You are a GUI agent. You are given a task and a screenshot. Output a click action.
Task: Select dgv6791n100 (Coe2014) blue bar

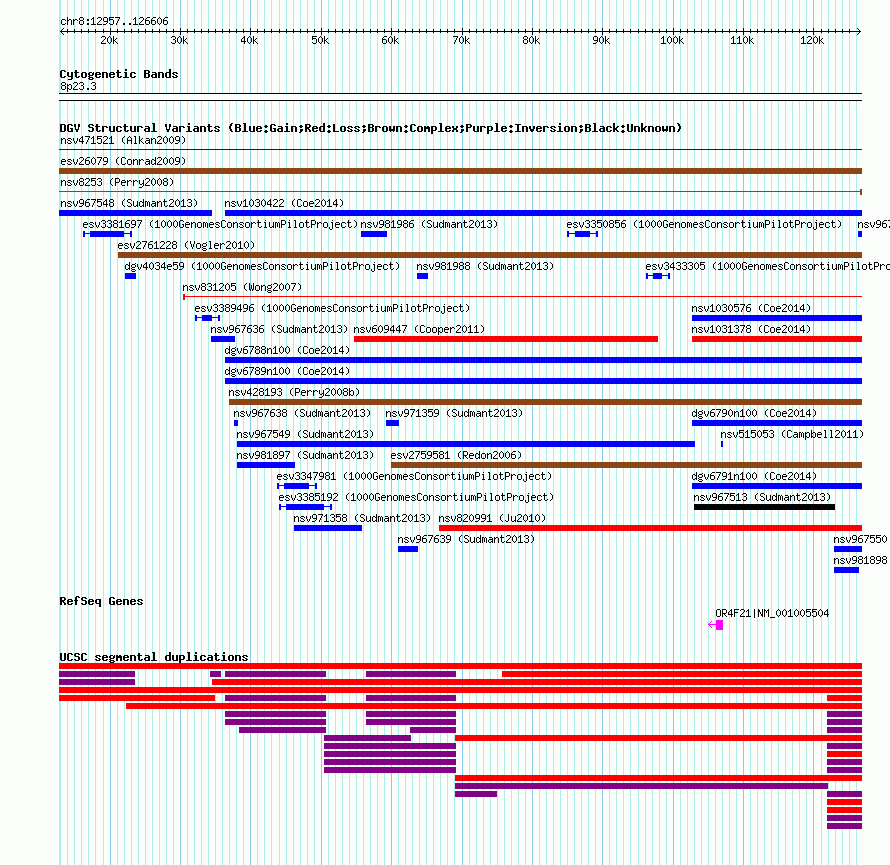tap(777, 486)
